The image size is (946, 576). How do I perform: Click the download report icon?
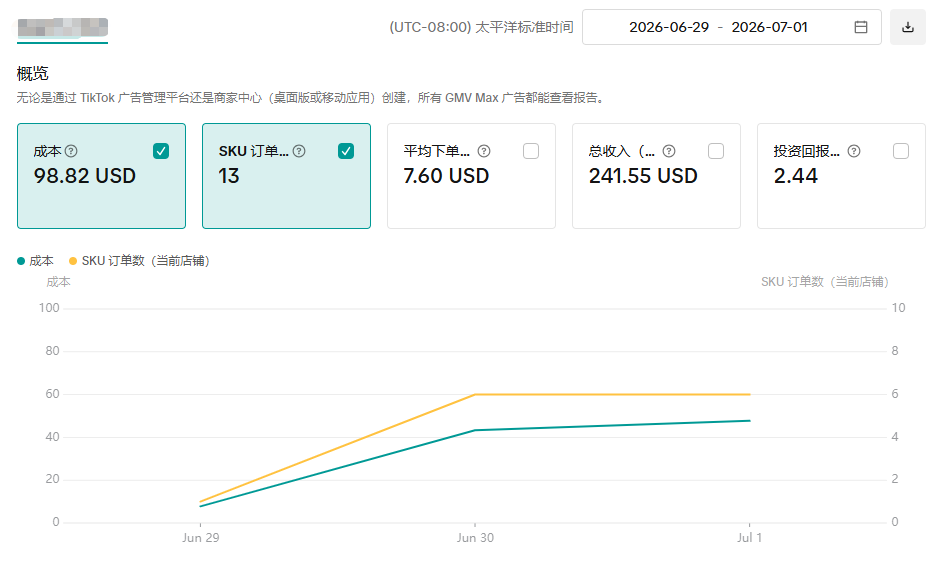(x=907, y=27)
